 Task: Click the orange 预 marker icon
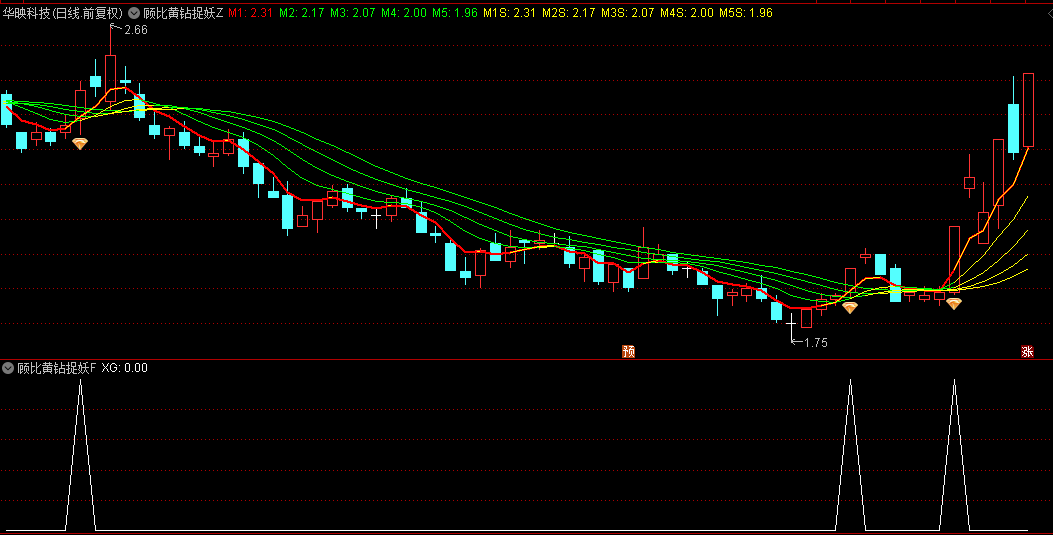click(629, 351)
